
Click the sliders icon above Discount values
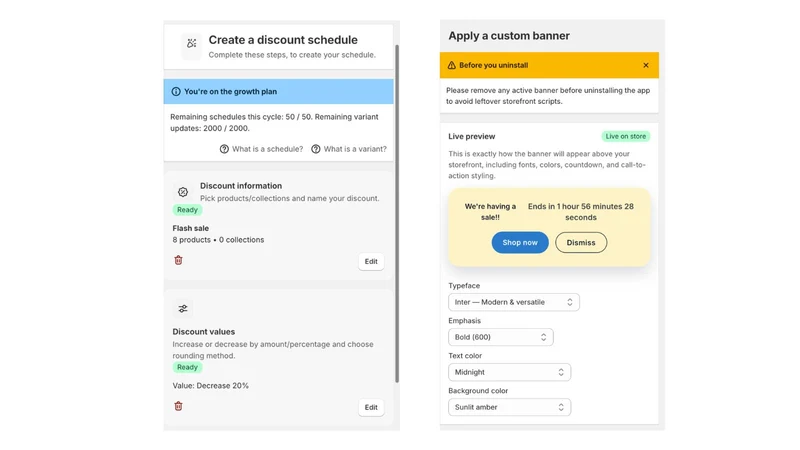pos(183,309)
